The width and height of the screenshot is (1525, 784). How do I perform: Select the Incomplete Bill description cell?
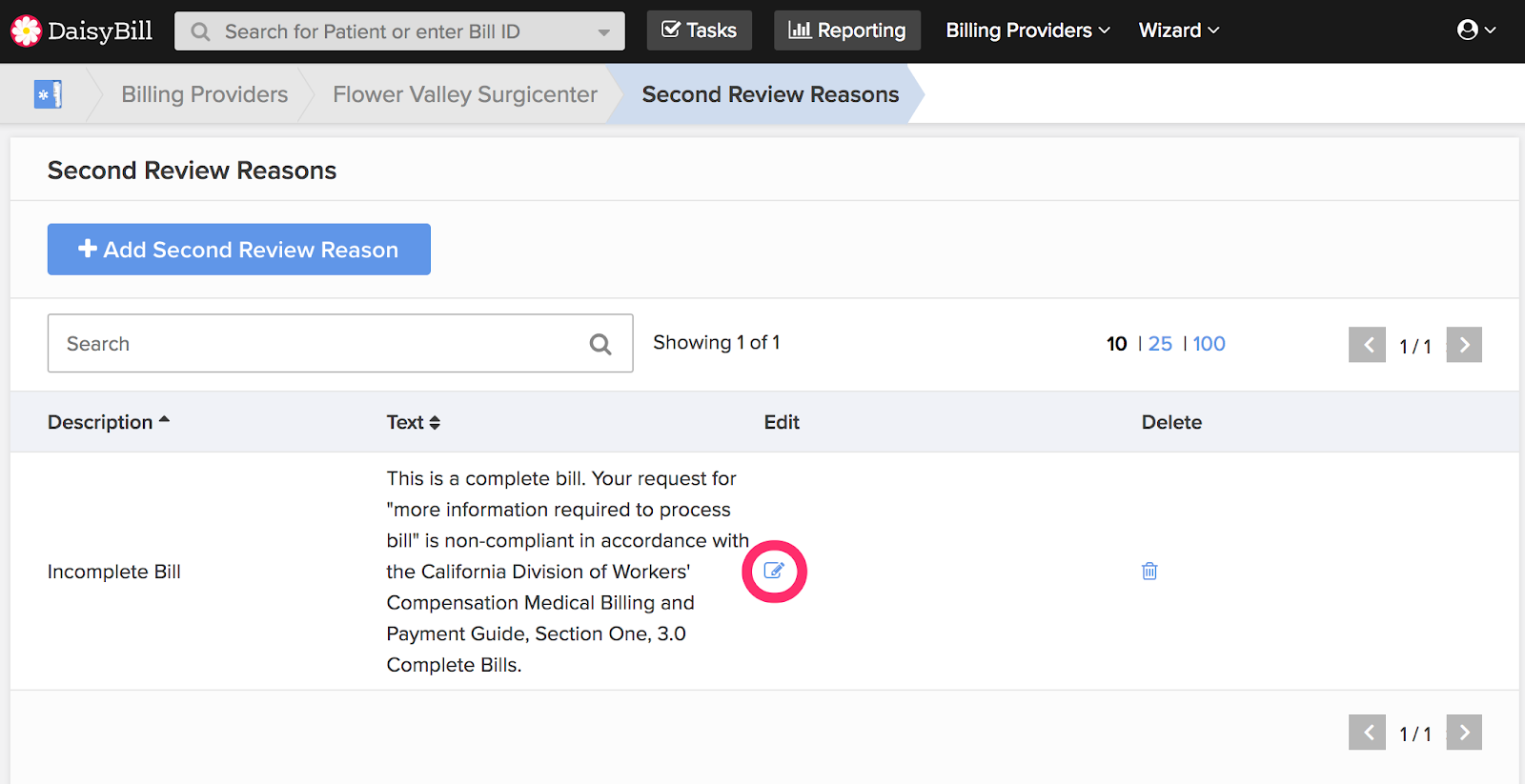click(x=114, y=572)
